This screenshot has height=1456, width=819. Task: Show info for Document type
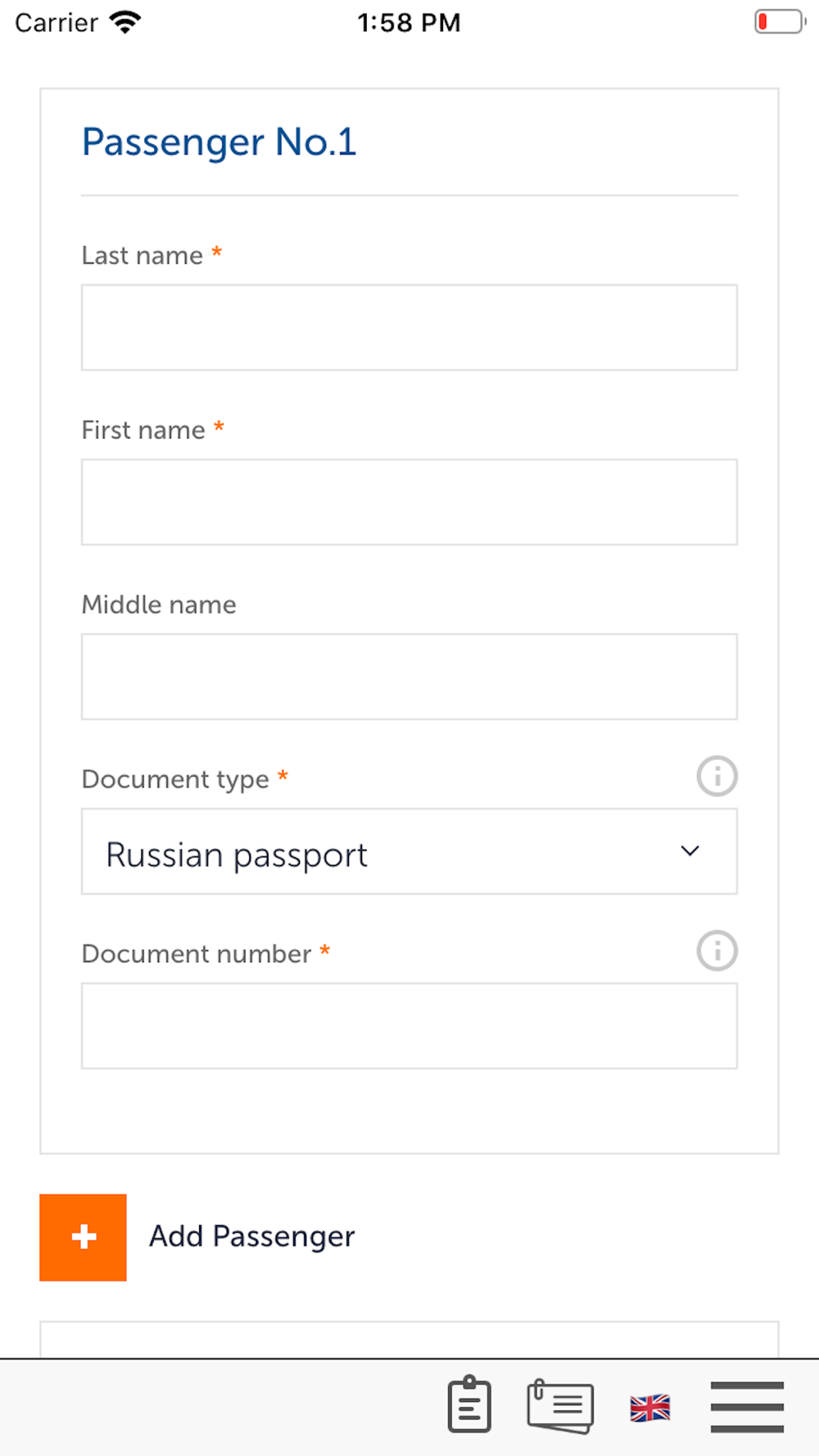[717, 775]
